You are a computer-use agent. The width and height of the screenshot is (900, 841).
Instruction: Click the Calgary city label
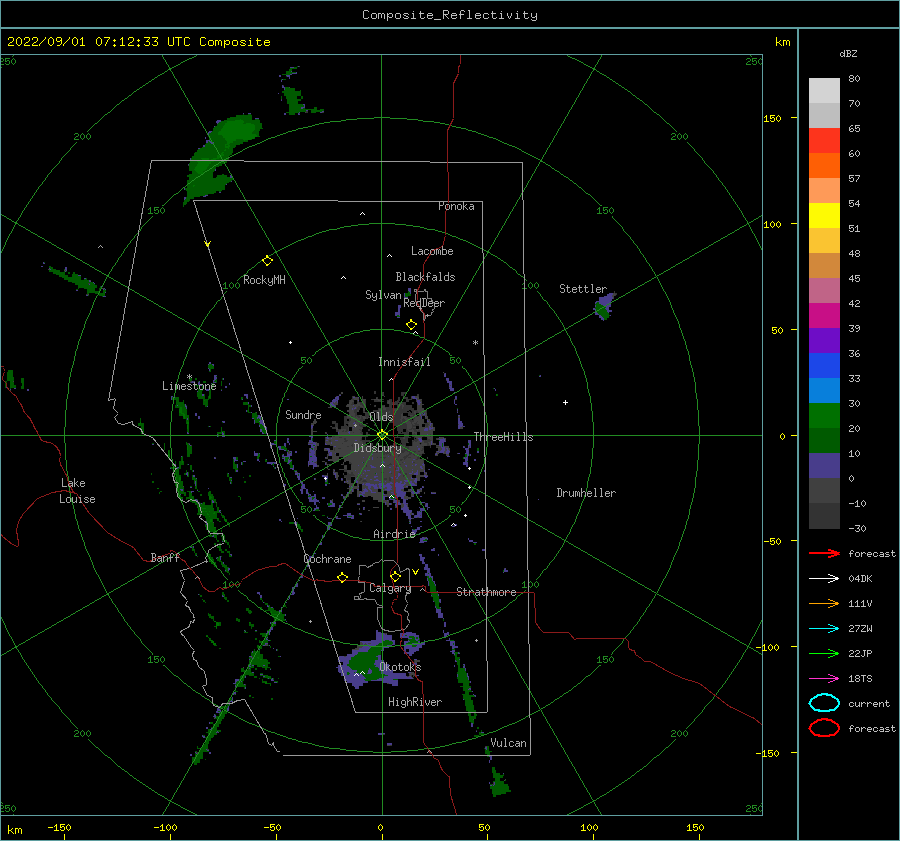click(390, 588)
